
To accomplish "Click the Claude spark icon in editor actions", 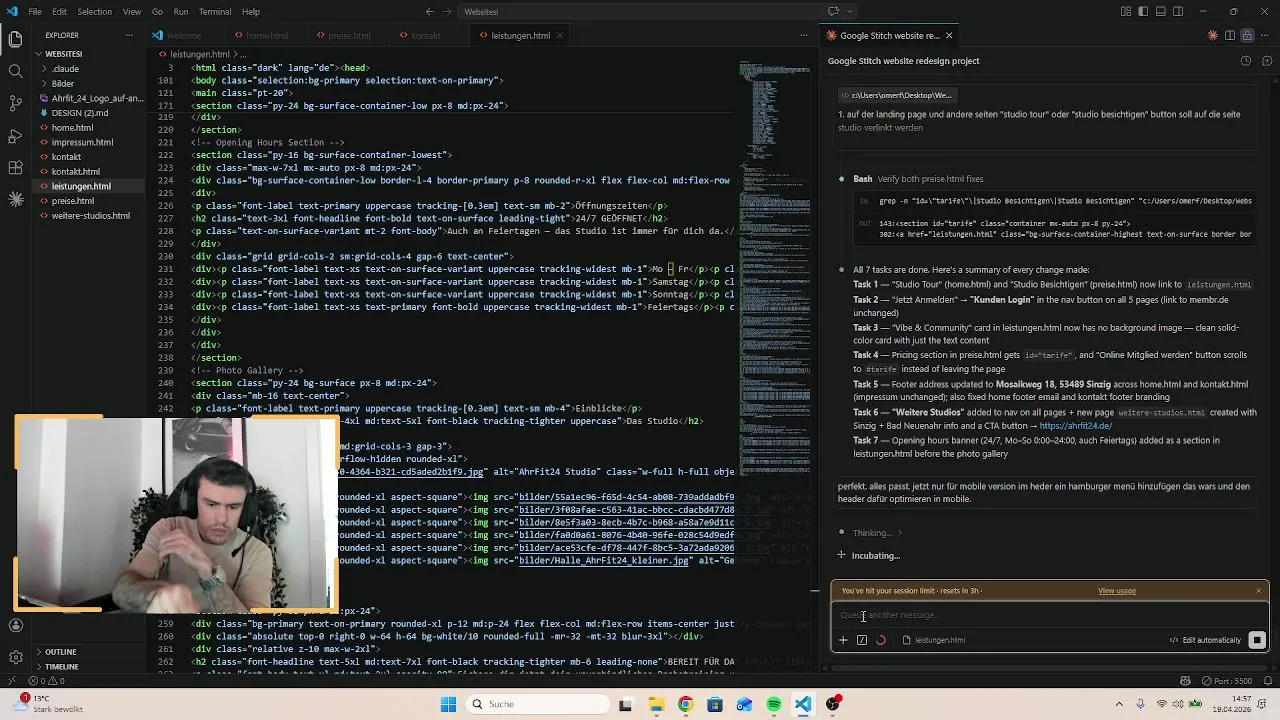I will click(1213, 35).
